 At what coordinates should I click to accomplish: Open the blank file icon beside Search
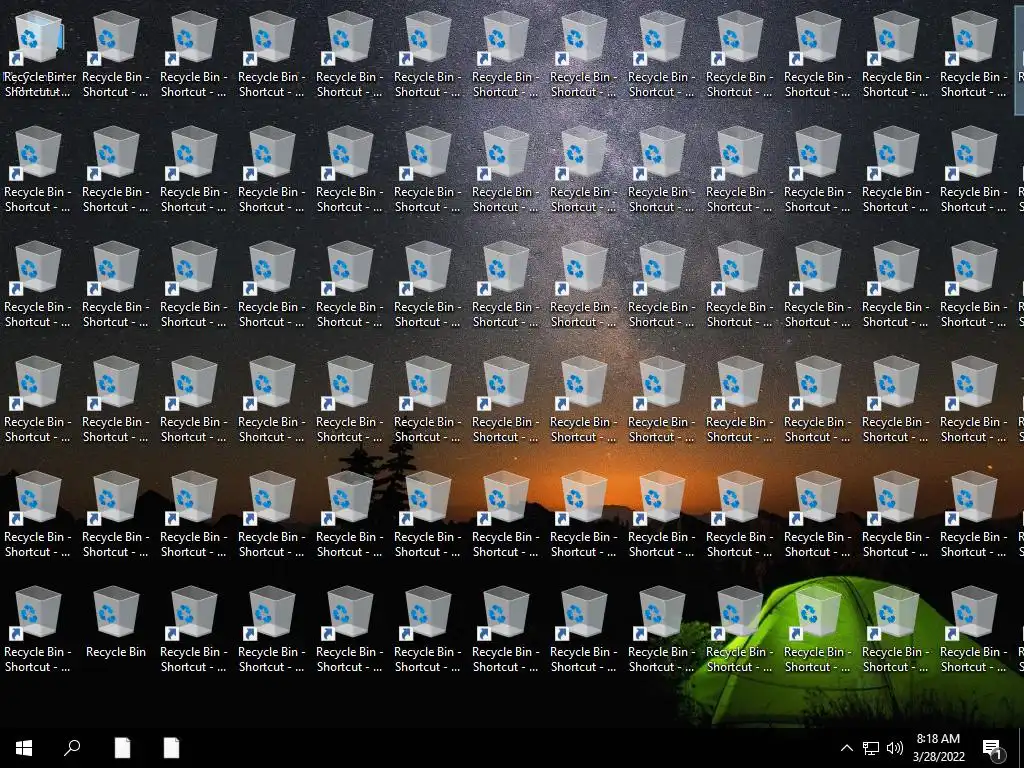(122, 748)
